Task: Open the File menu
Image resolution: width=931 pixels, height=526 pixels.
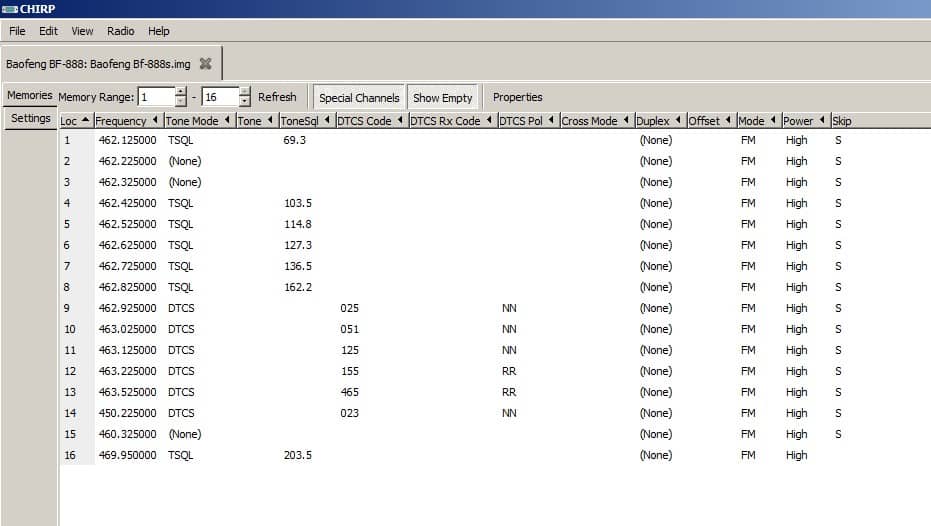Action: click(17, 31)
